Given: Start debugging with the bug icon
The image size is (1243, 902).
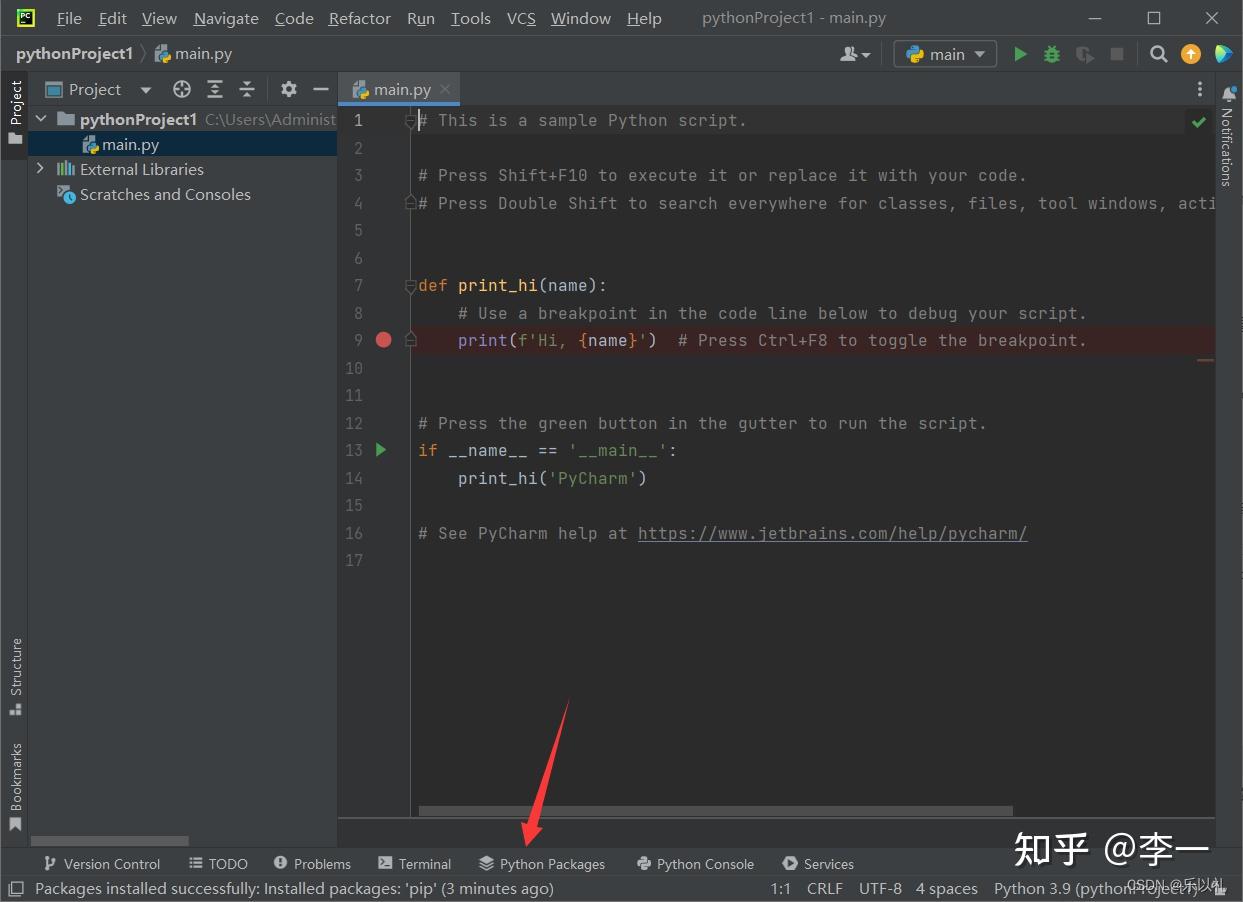Looking at the screenshot, I should [x=1052, y=54].
